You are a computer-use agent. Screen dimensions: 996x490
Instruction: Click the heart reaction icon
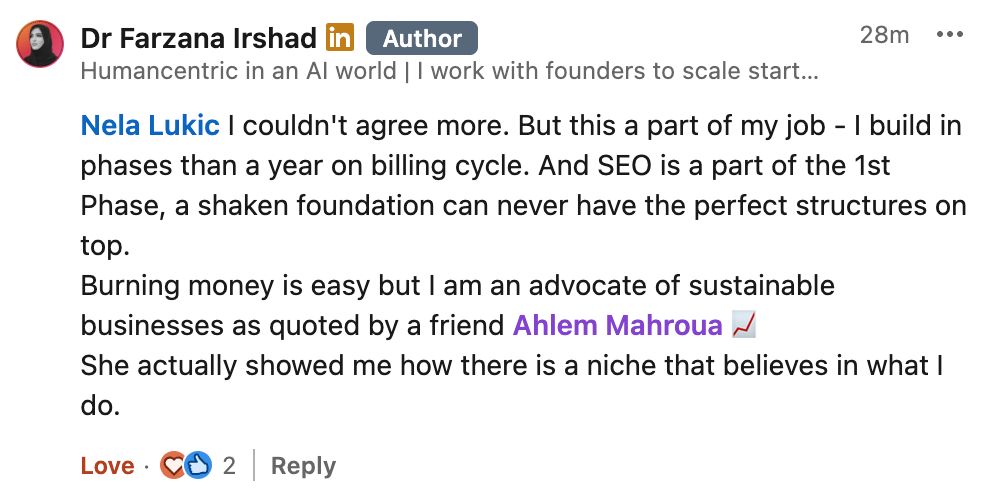[x=174, y=465]
